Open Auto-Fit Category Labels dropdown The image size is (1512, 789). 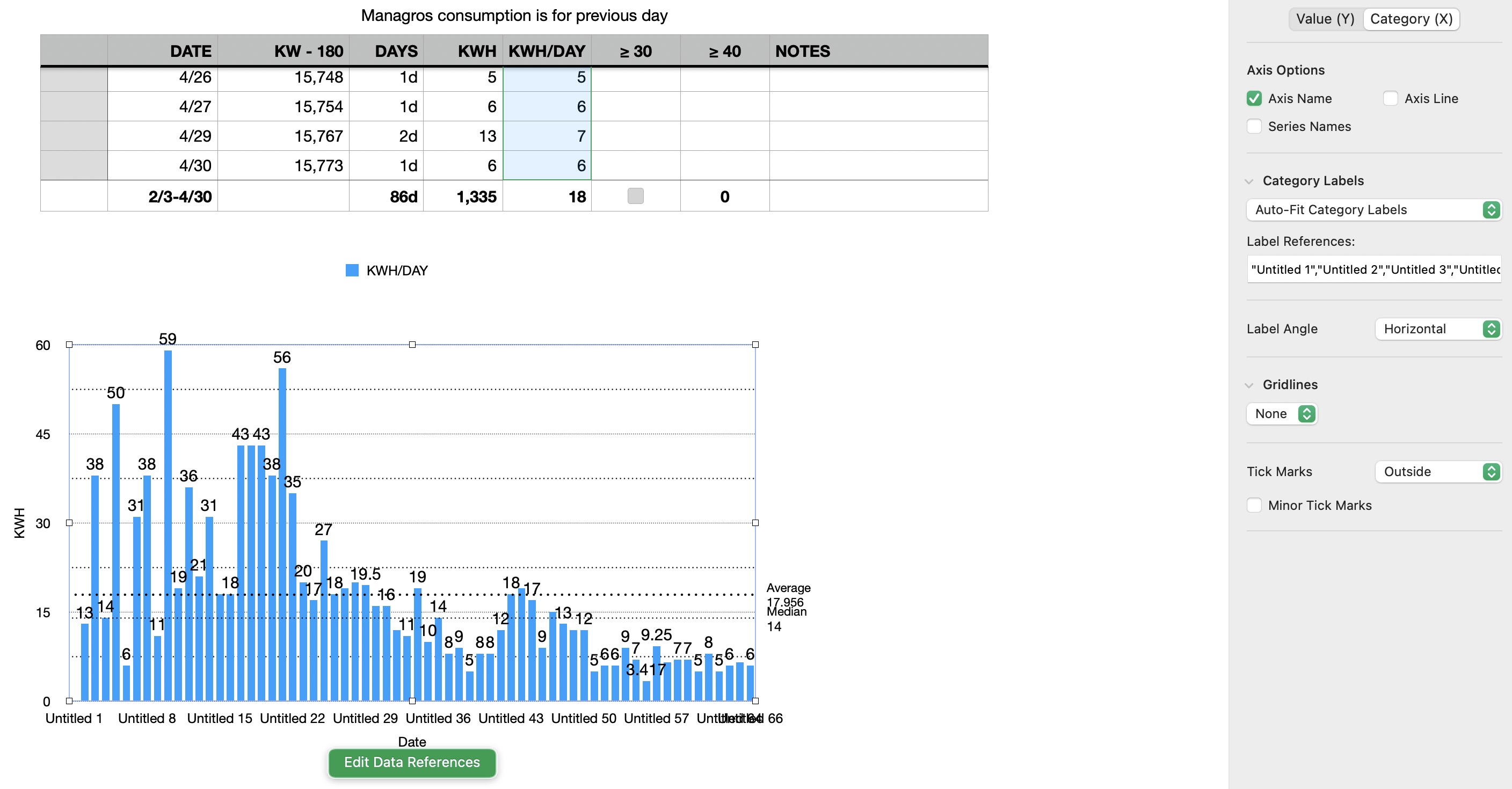coord(1373,210)
